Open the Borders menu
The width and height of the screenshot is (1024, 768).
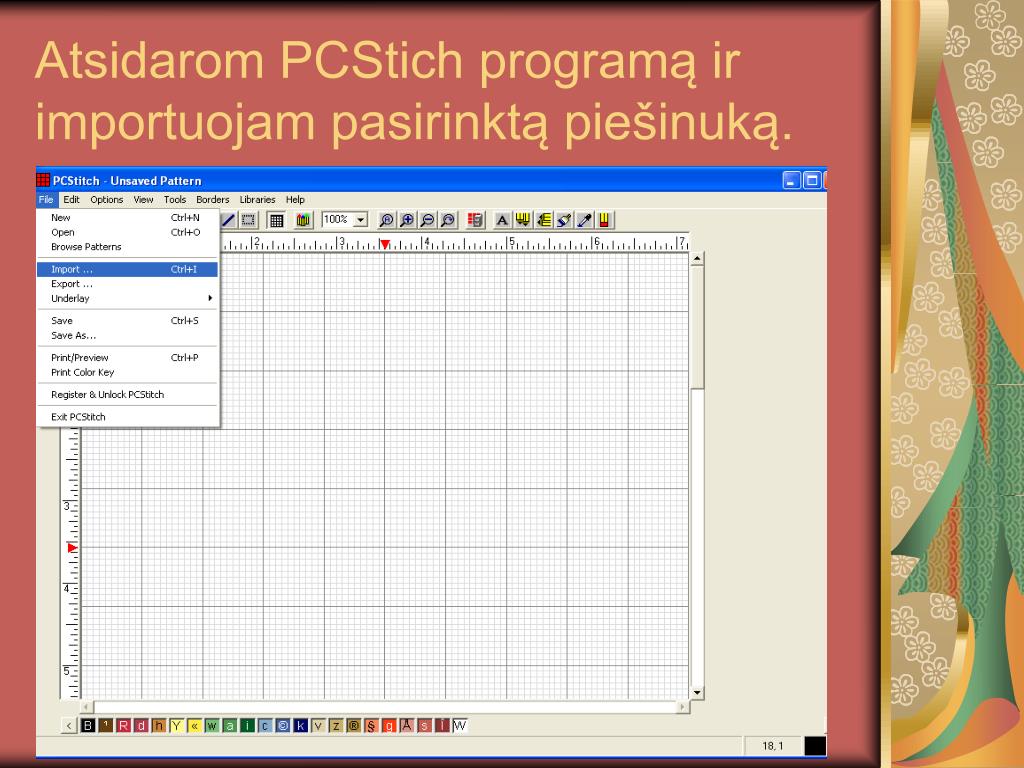tap(212, 200)
